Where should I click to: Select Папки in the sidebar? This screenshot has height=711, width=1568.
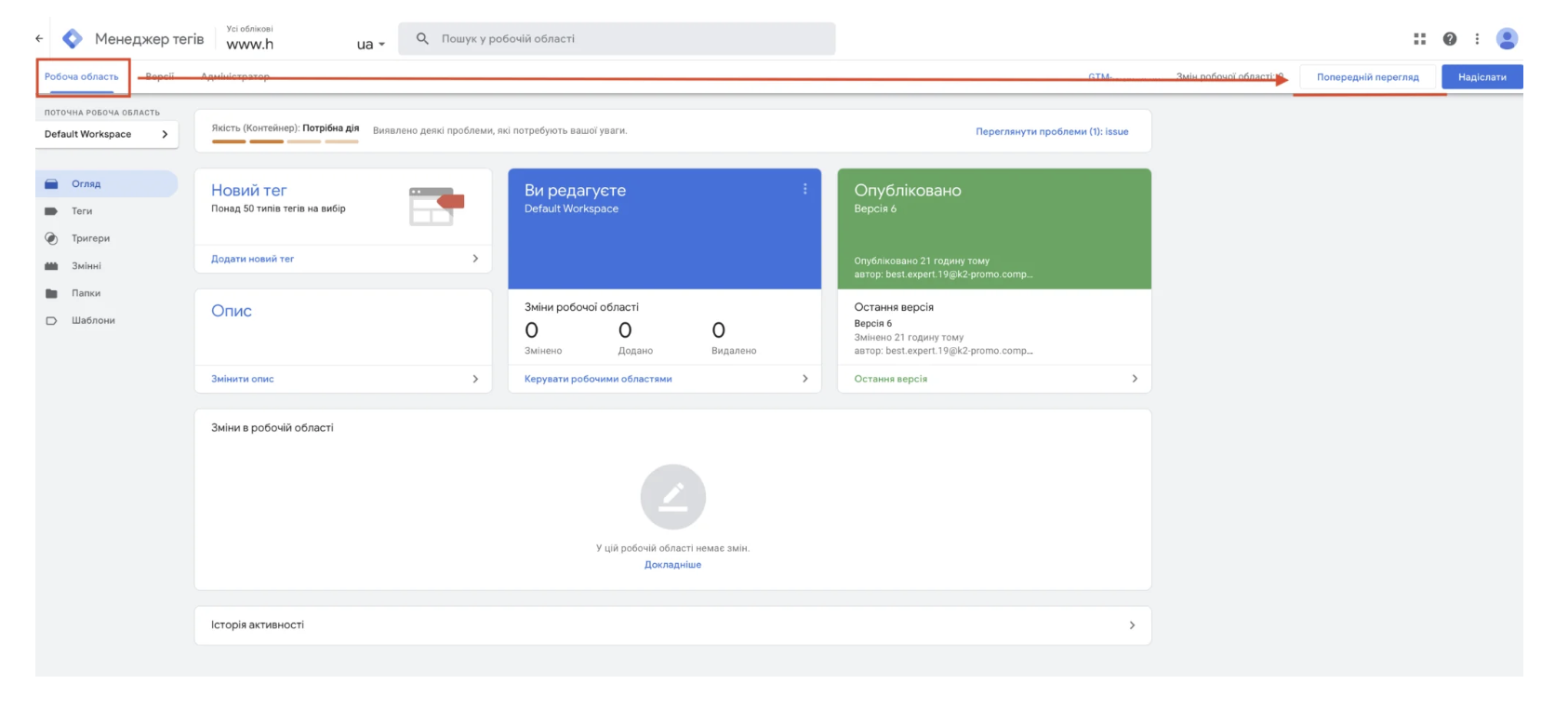pyautogui.click(x=107, y=293)
